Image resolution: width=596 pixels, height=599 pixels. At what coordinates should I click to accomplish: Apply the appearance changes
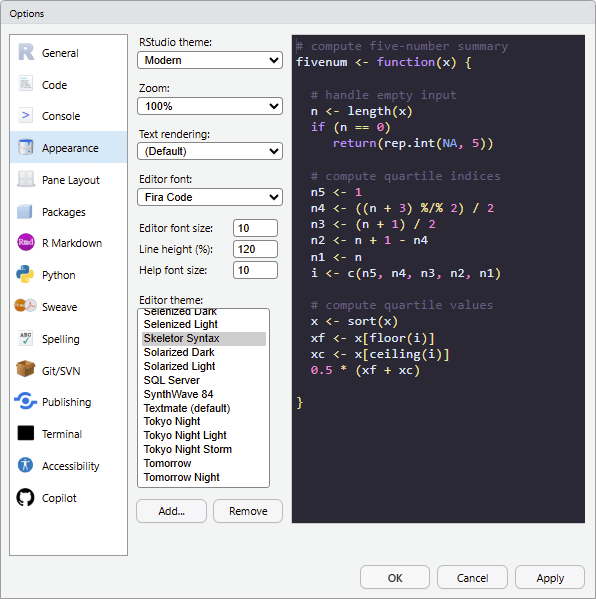pyautogui.click(x=550, y=578)
